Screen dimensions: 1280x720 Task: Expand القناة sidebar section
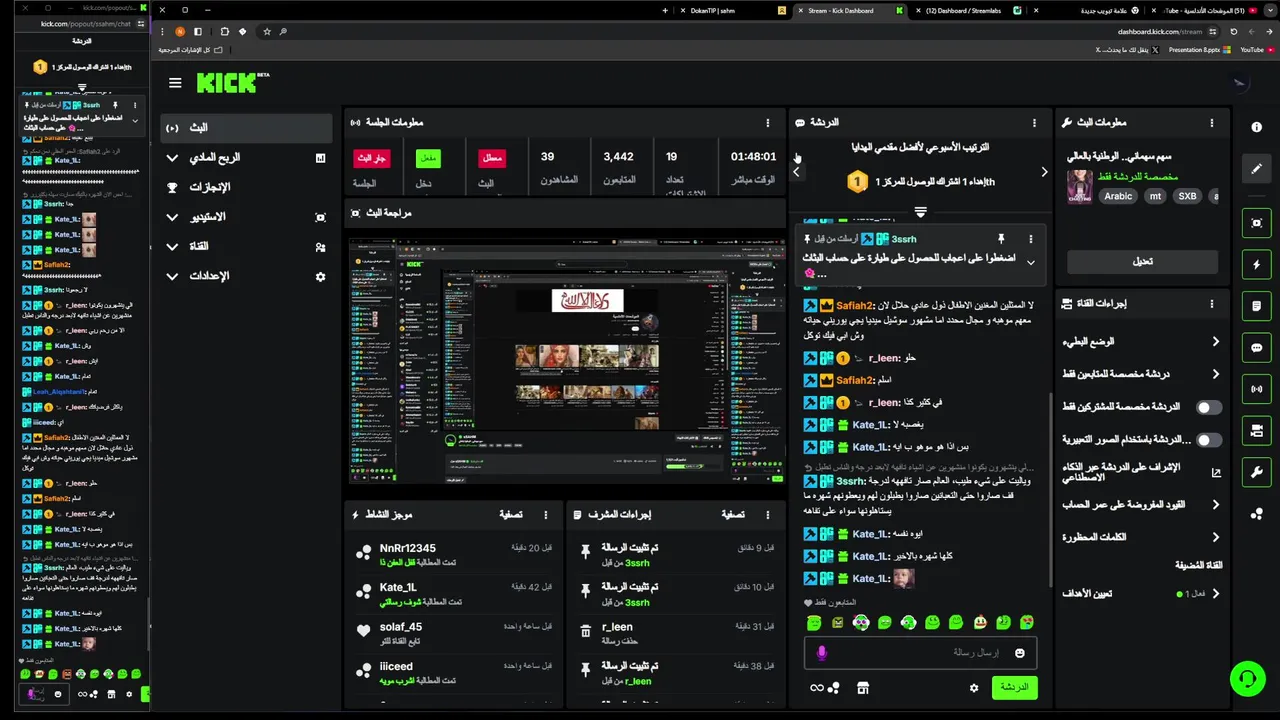pyautogui.click(x=245, y=246)
